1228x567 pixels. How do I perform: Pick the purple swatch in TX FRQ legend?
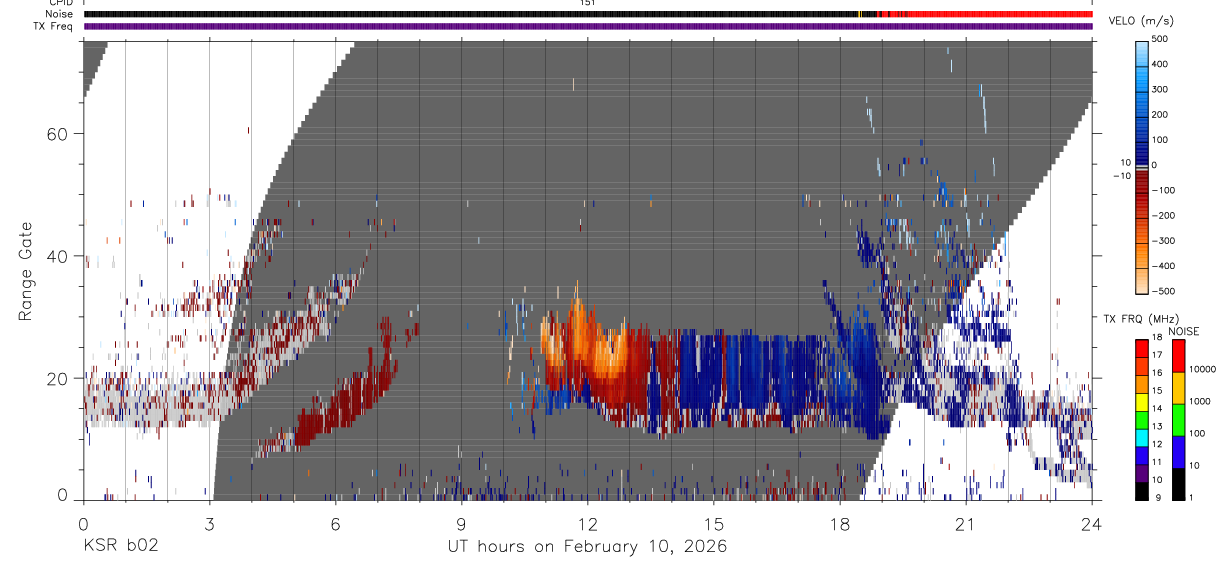click(1142, 471)
